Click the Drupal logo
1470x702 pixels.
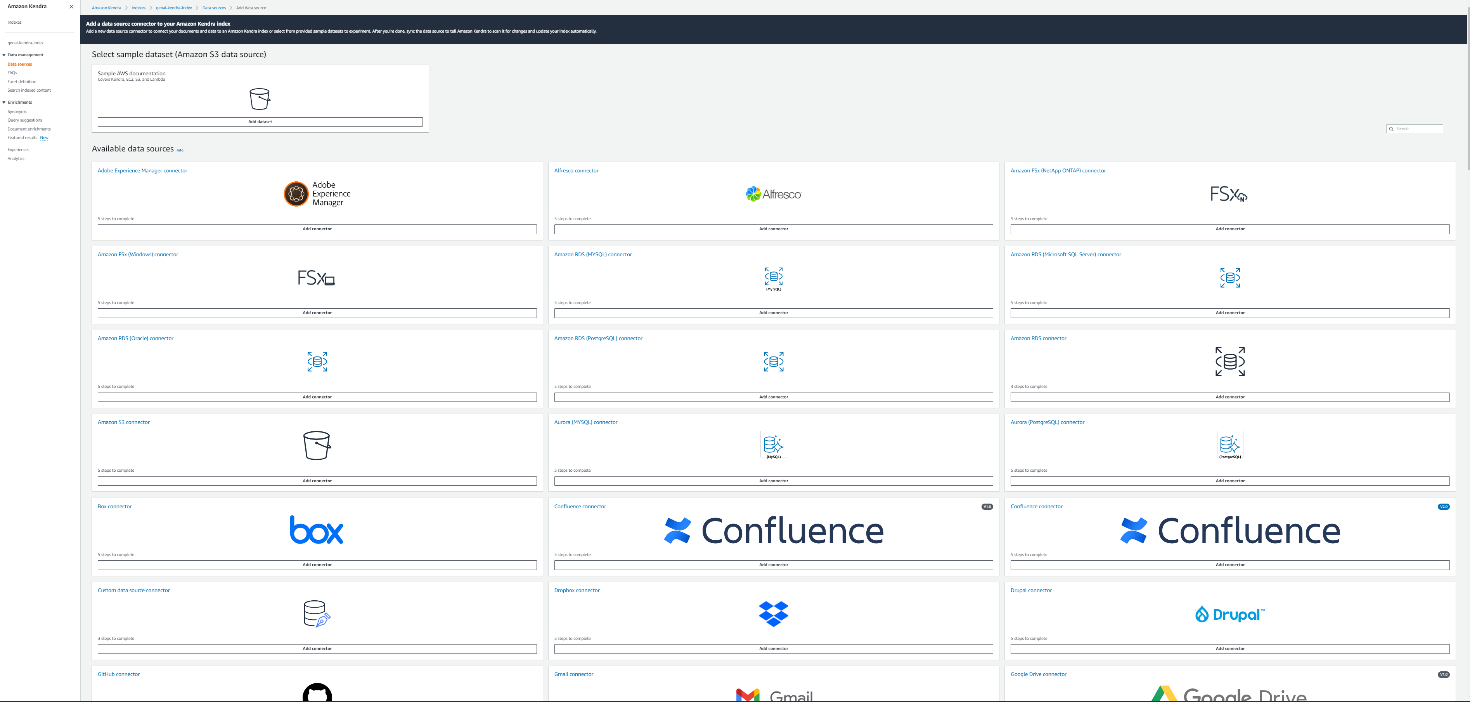pyautogui.click(x=1229, y=614)
